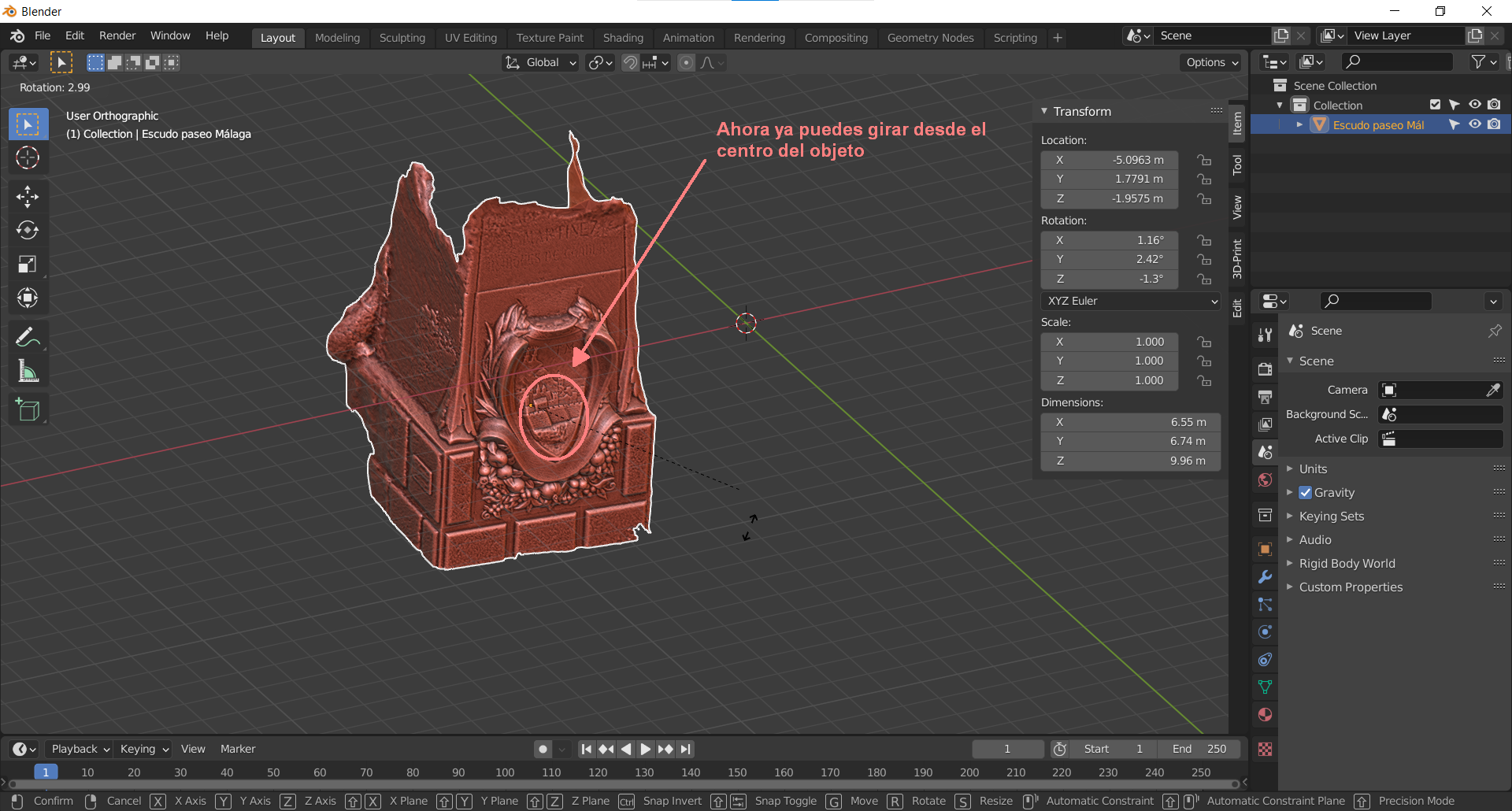
Task: Open the View Layer properties tab icon
Action: (x=1265, y=424)
